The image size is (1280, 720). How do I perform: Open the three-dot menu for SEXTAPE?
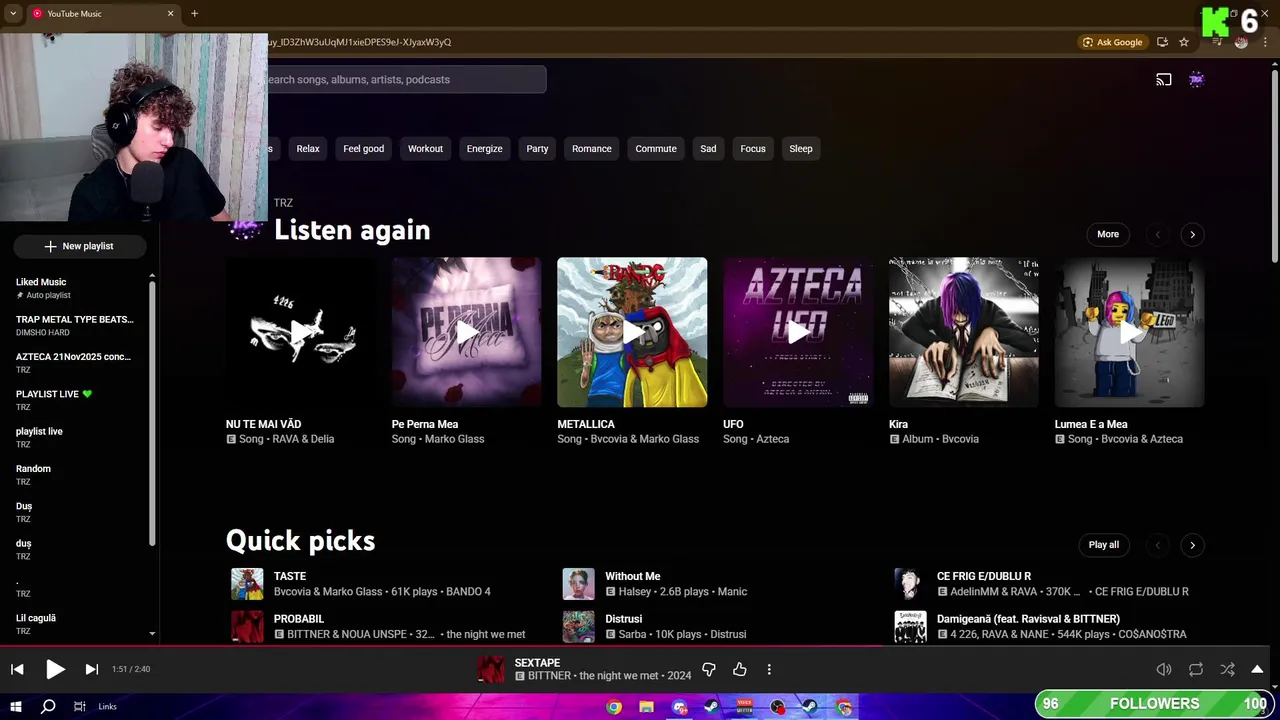[x=769, y=669]
